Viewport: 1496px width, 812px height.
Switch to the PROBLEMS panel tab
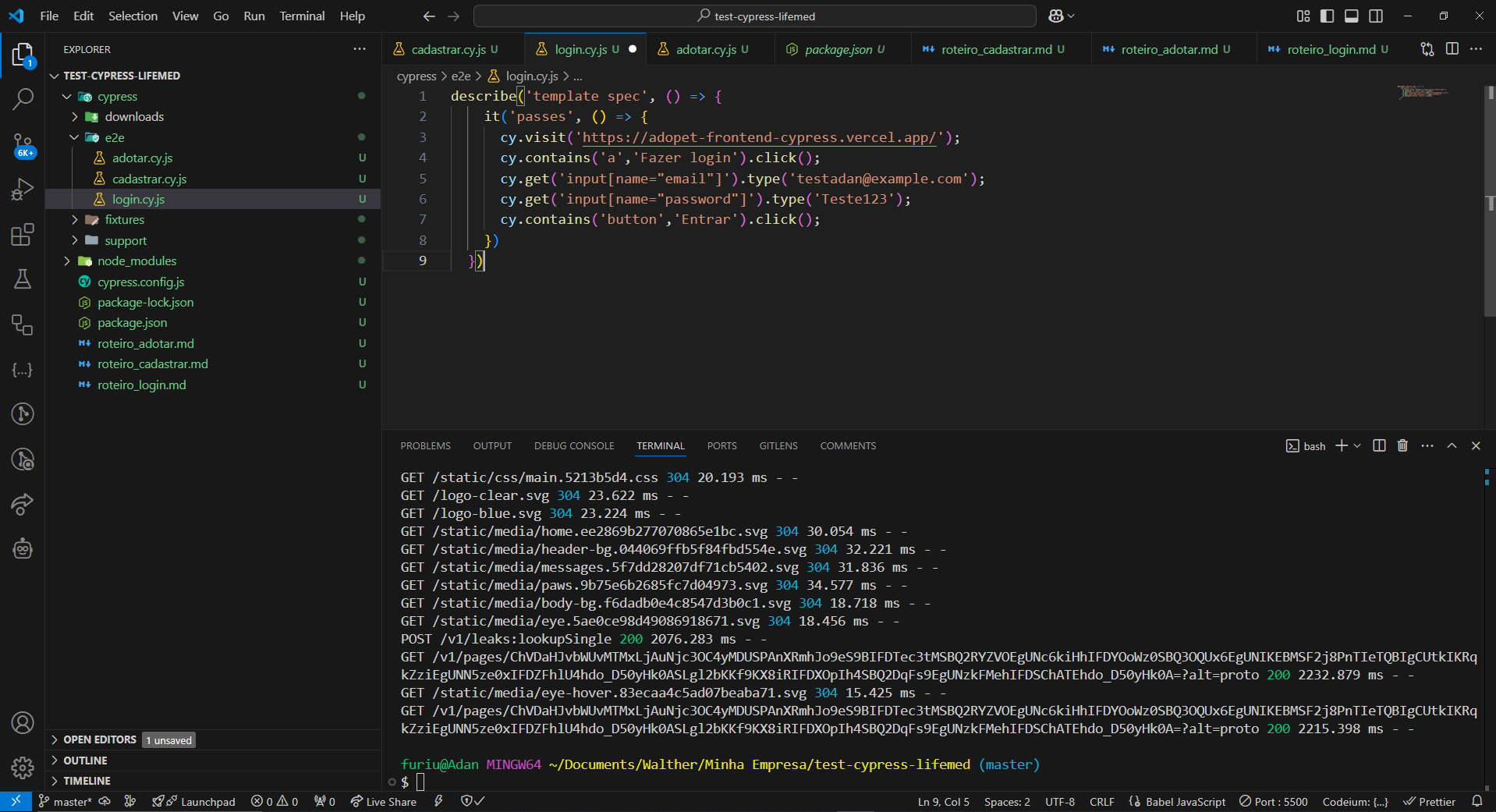click(425, 445)
